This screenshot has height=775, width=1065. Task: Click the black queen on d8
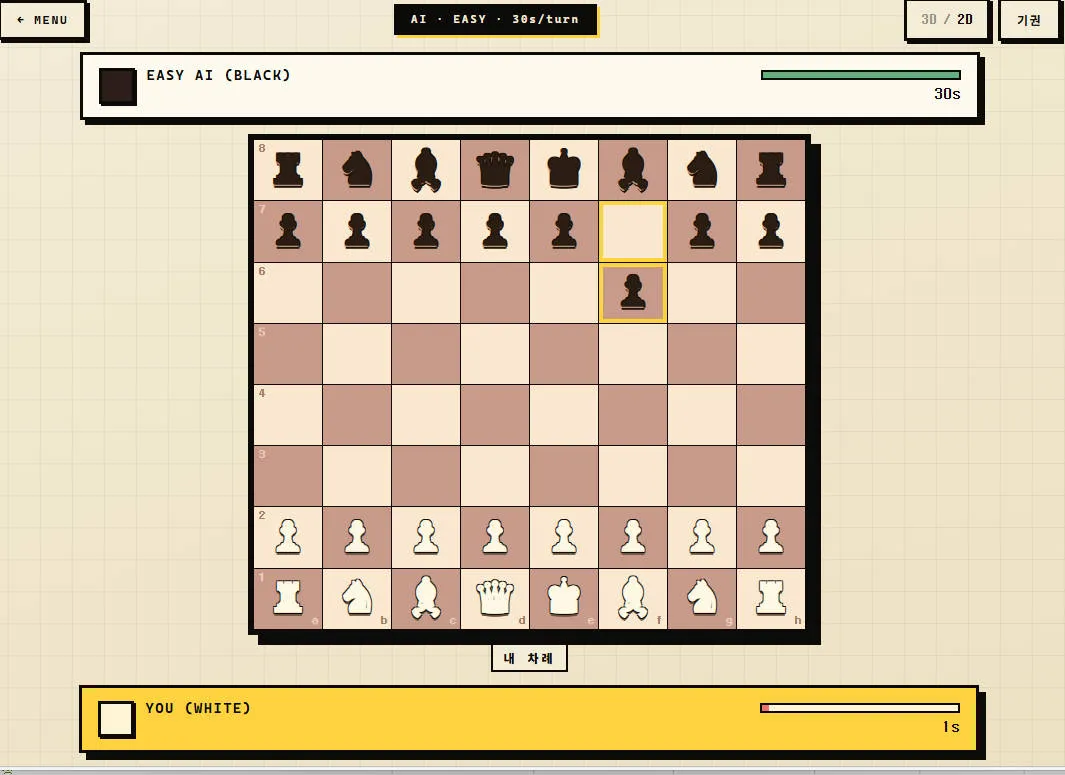click(494, 170)
